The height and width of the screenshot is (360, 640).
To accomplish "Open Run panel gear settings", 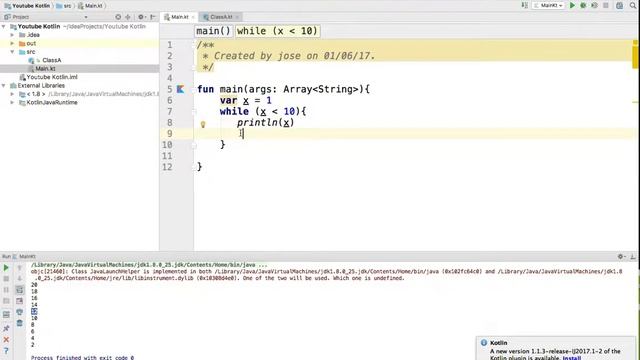I will click(621, 256).
